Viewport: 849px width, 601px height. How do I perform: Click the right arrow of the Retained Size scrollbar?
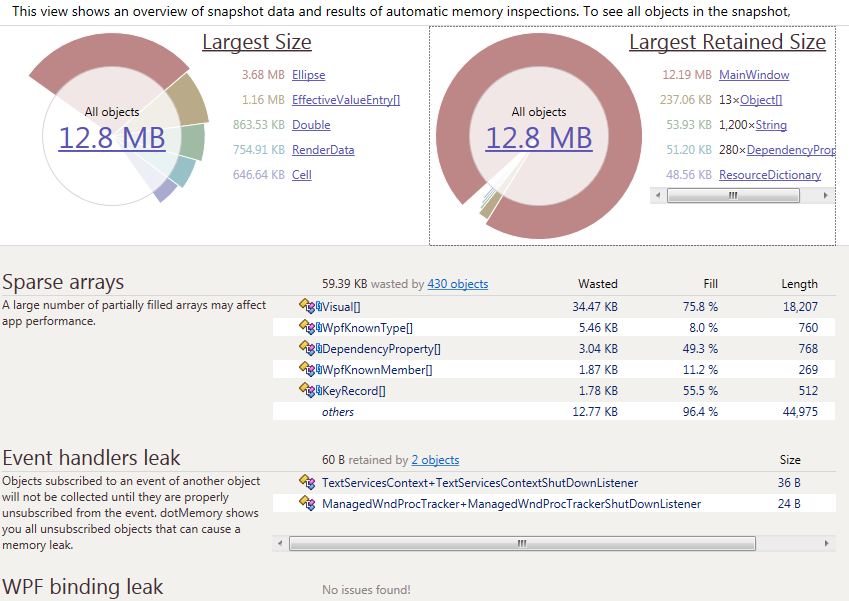click(826, 195)
